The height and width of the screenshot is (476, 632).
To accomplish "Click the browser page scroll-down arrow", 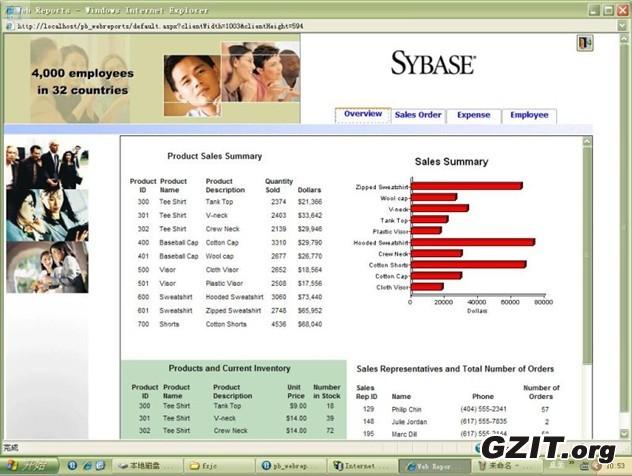I will (x=624, y=433).
